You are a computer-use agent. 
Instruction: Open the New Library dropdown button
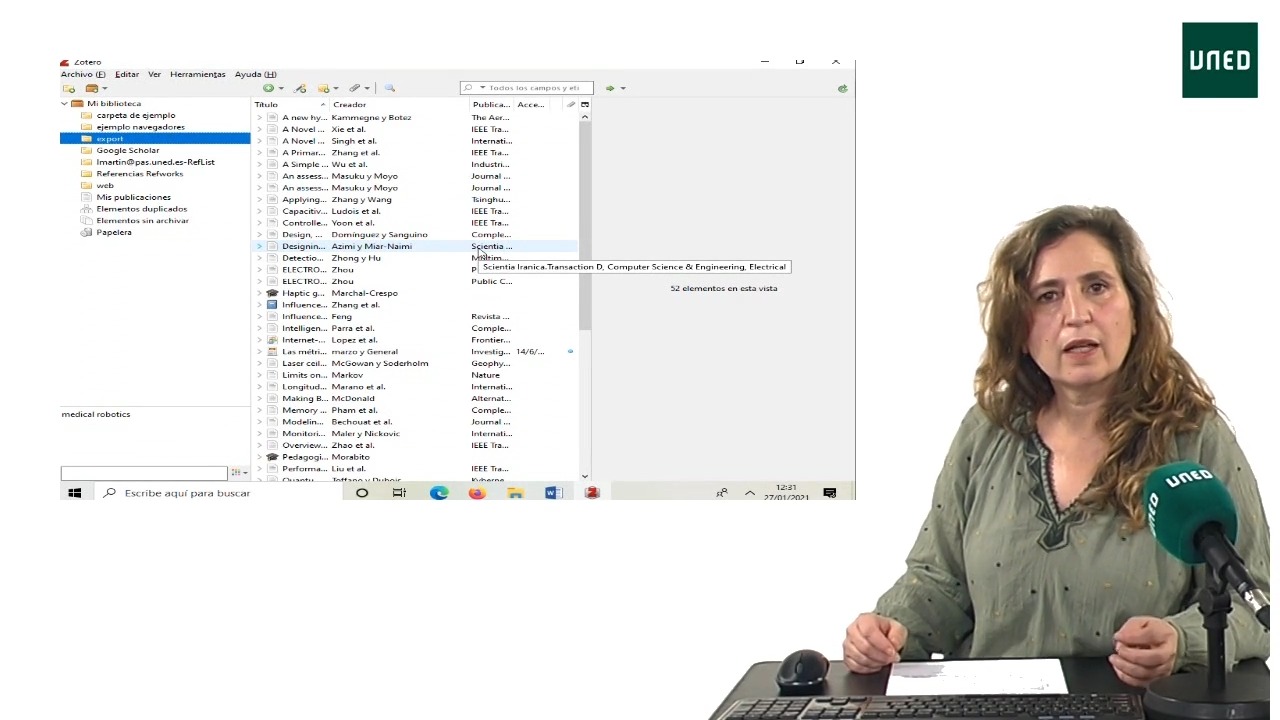(x=94, y=89)
